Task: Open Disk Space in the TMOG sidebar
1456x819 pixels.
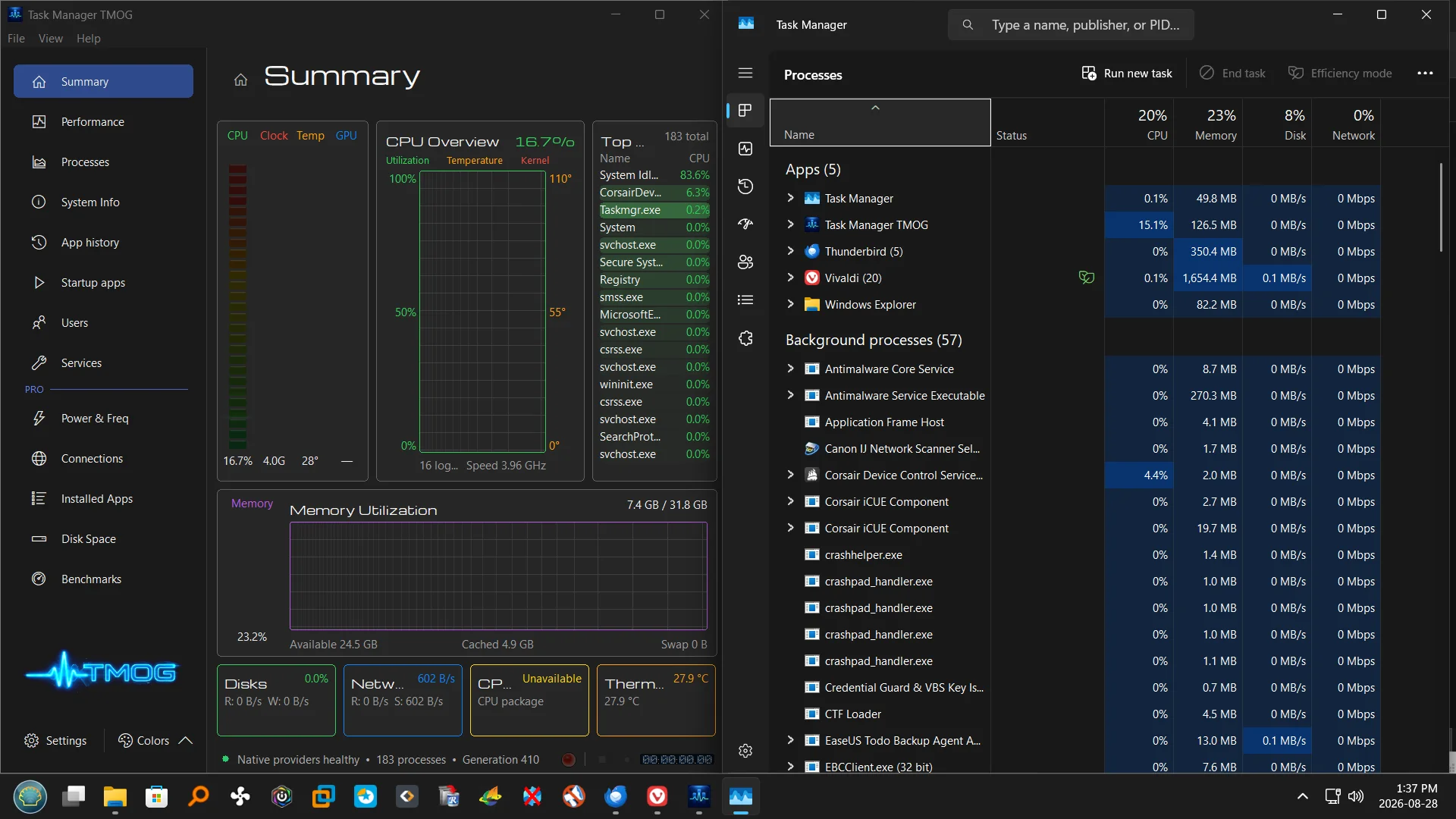Action: click(103, 538)
